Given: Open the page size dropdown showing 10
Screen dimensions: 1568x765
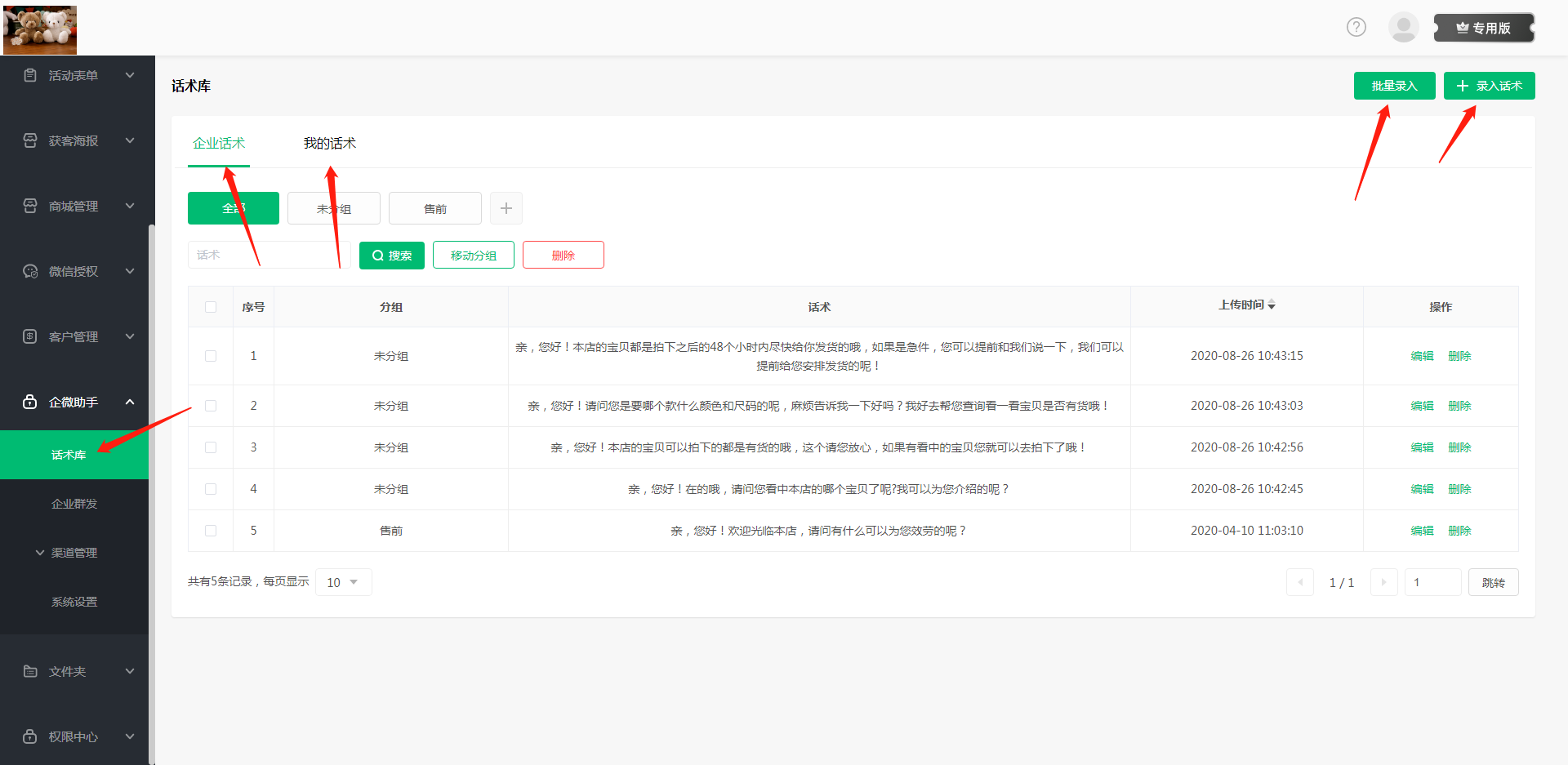Looking at the screenshot, I should click(x=343, y=582).
